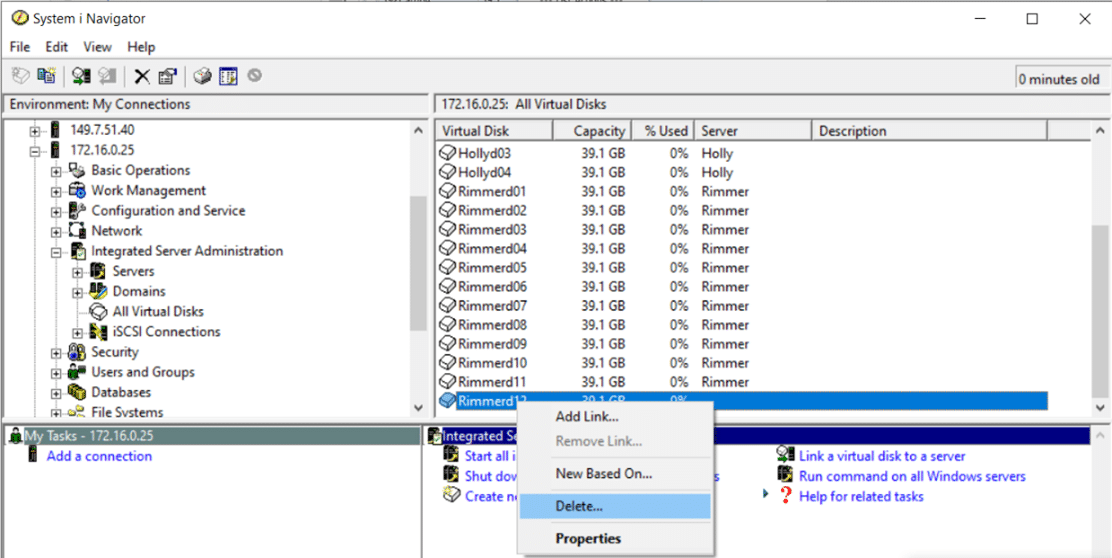This screenshot has height=558, width=1112.
Task: Click "Run command on all Windows servers" link
Action: tap(912, 476)
